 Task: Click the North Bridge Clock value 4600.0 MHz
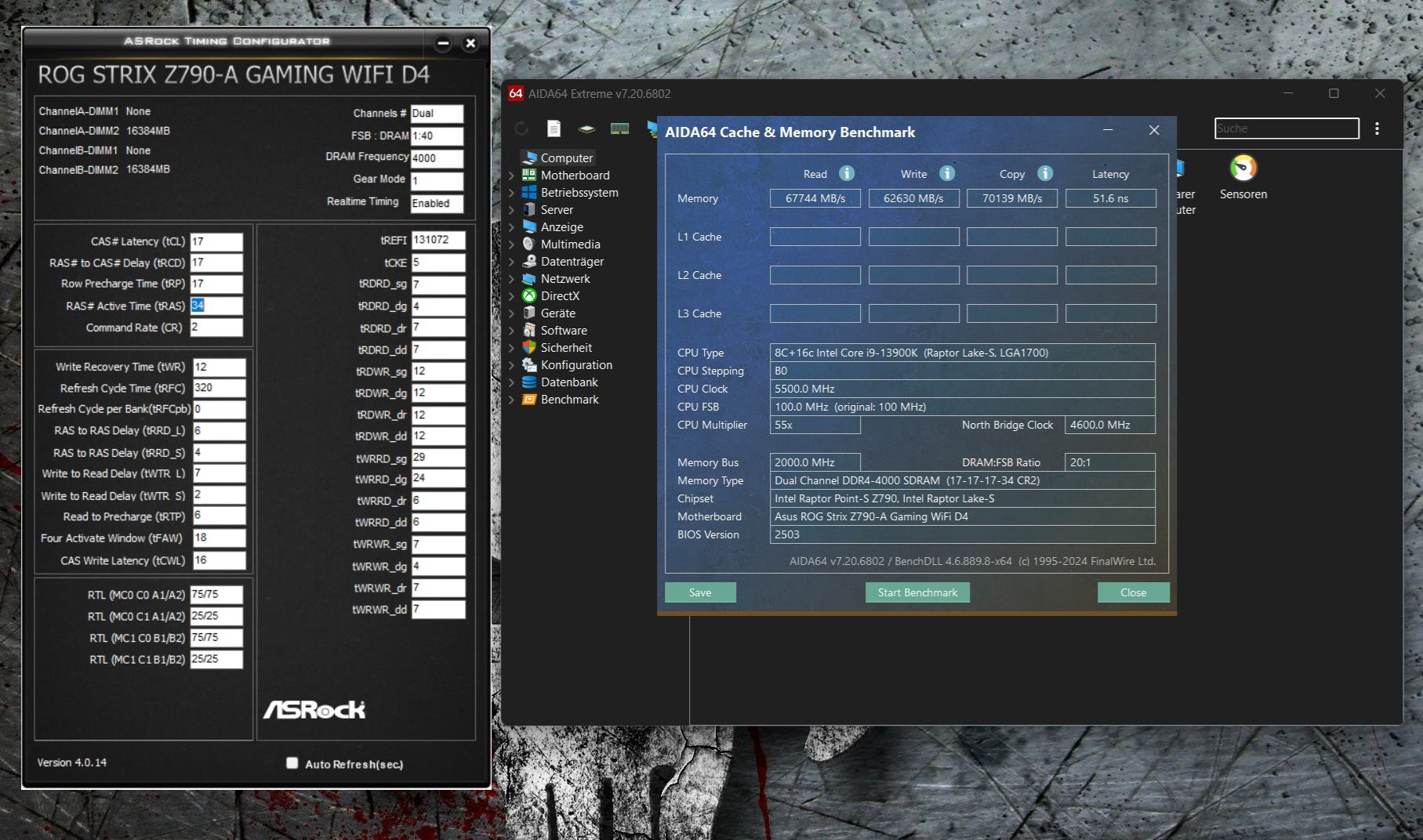click(1109, 425)
